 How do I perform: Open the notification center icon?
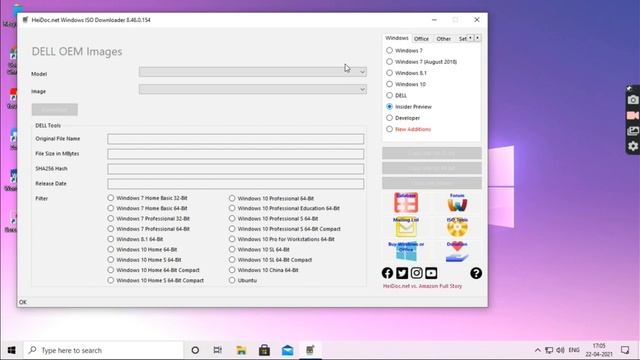click(625, 350)
